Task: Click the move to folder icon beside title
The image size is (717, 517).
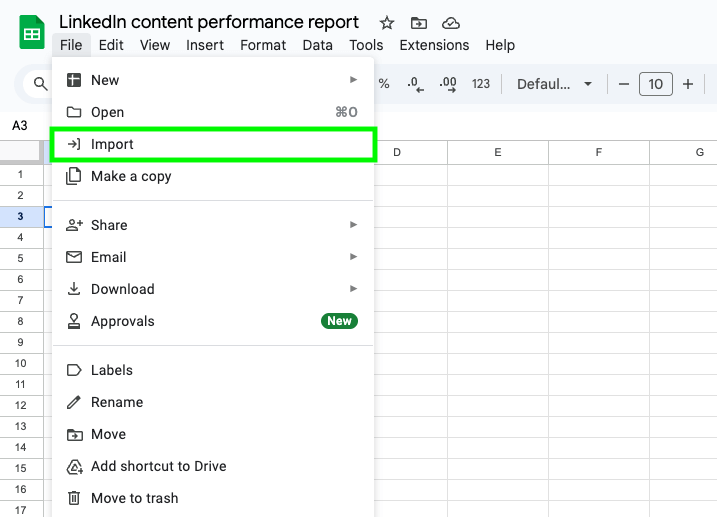Action: click(418, 23)
